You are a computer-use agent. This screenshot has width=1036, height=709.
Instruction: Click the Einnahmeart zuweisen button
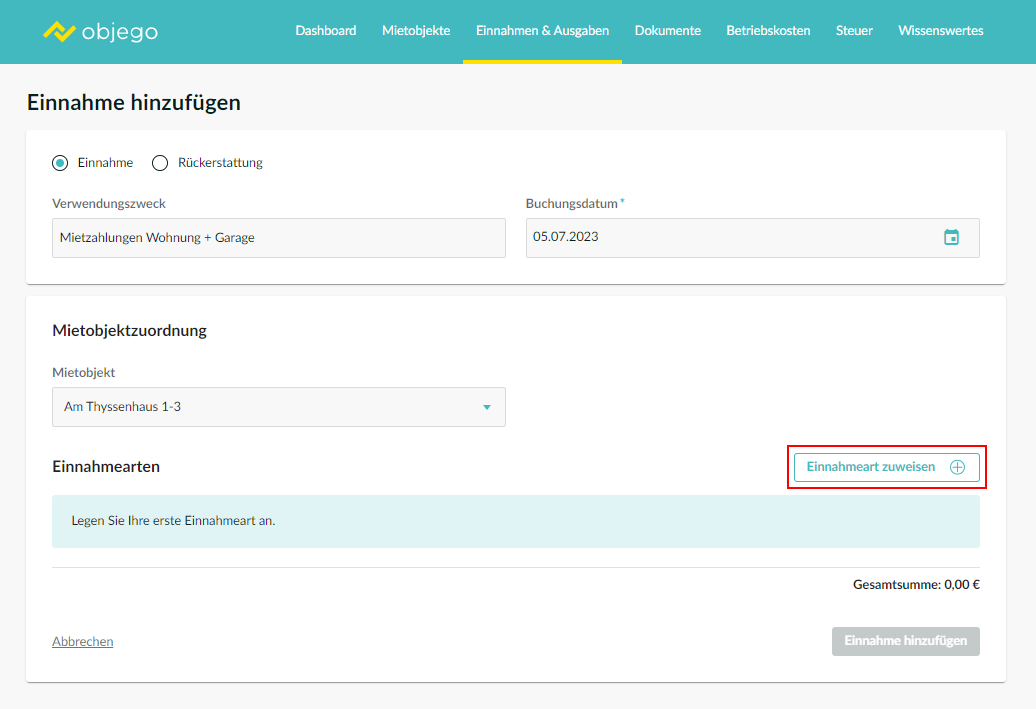coord(871,467)
